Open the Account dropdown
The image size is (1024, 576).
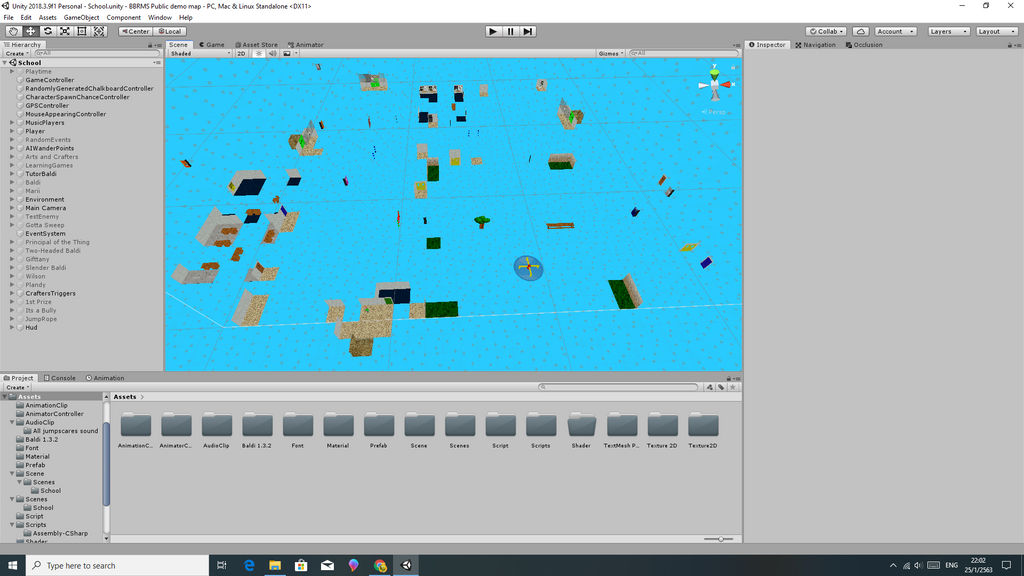coord(895,31)
